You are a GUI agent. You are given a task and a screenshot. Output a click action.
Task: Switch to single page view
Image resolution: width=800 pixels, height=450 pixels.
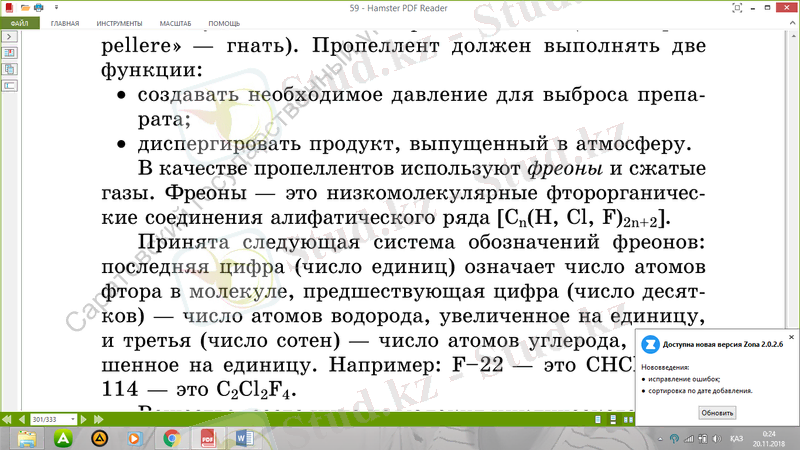pyautogui.click(x=598, y=419)
